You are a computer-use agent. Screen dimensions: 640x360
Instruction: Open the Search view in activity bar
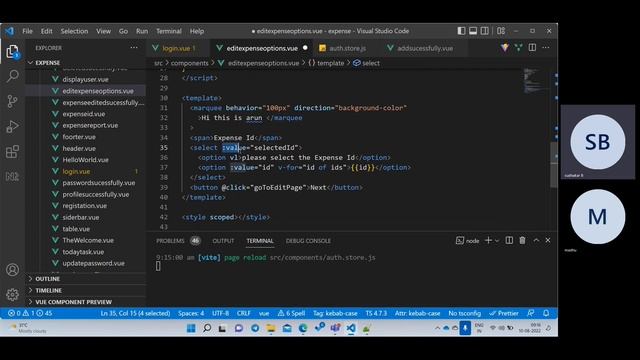(13, 76)
